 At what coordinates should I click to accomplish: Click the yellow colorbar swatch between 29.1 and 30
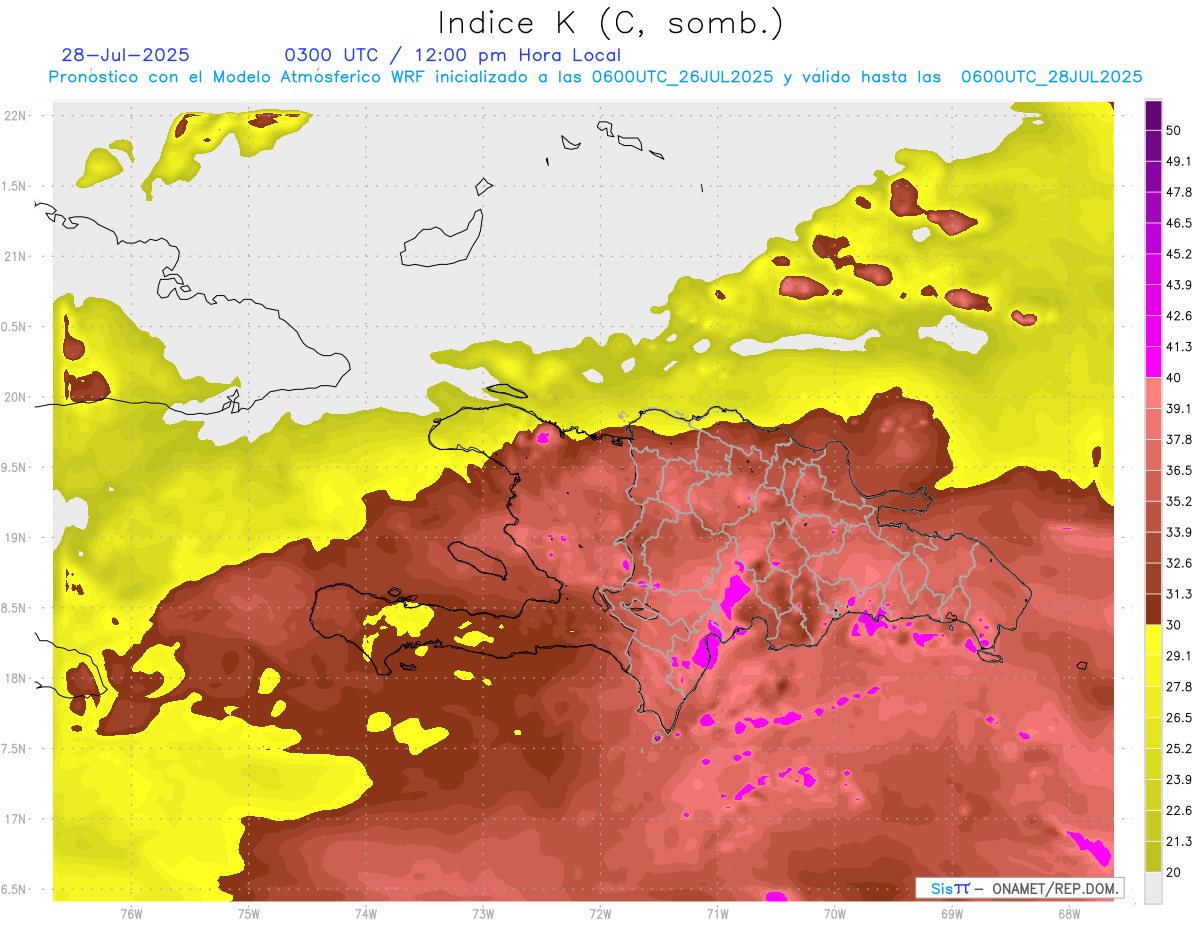pyautogui.click(x=1153, y=641)
